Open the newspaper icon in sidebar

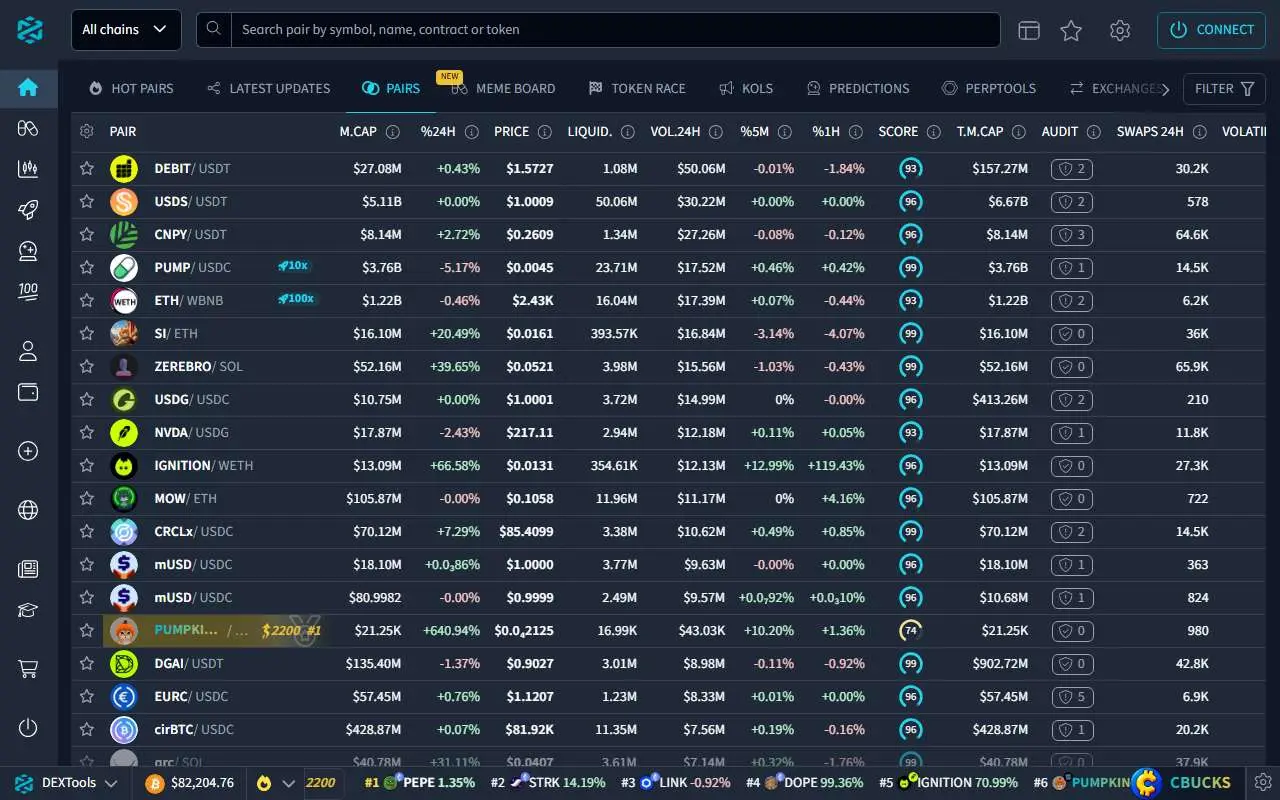pos(28,569)
